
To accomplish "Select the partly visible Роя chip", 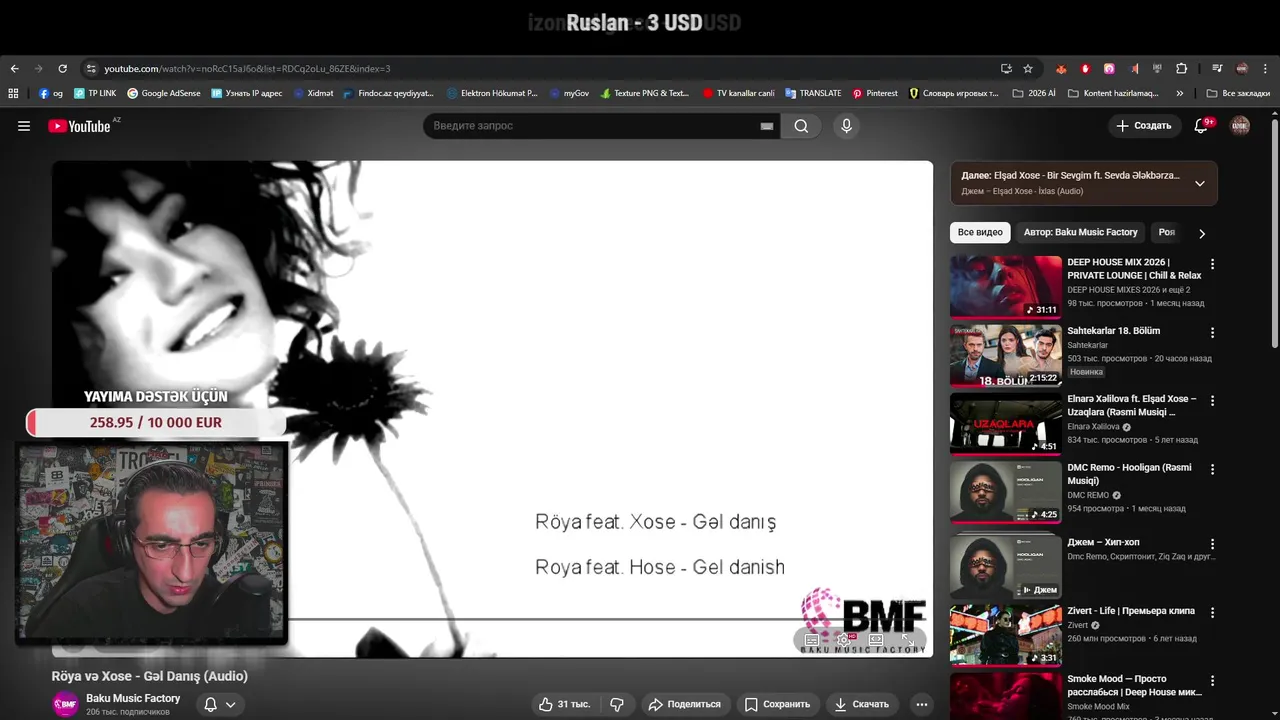I will coord(1167,232).
